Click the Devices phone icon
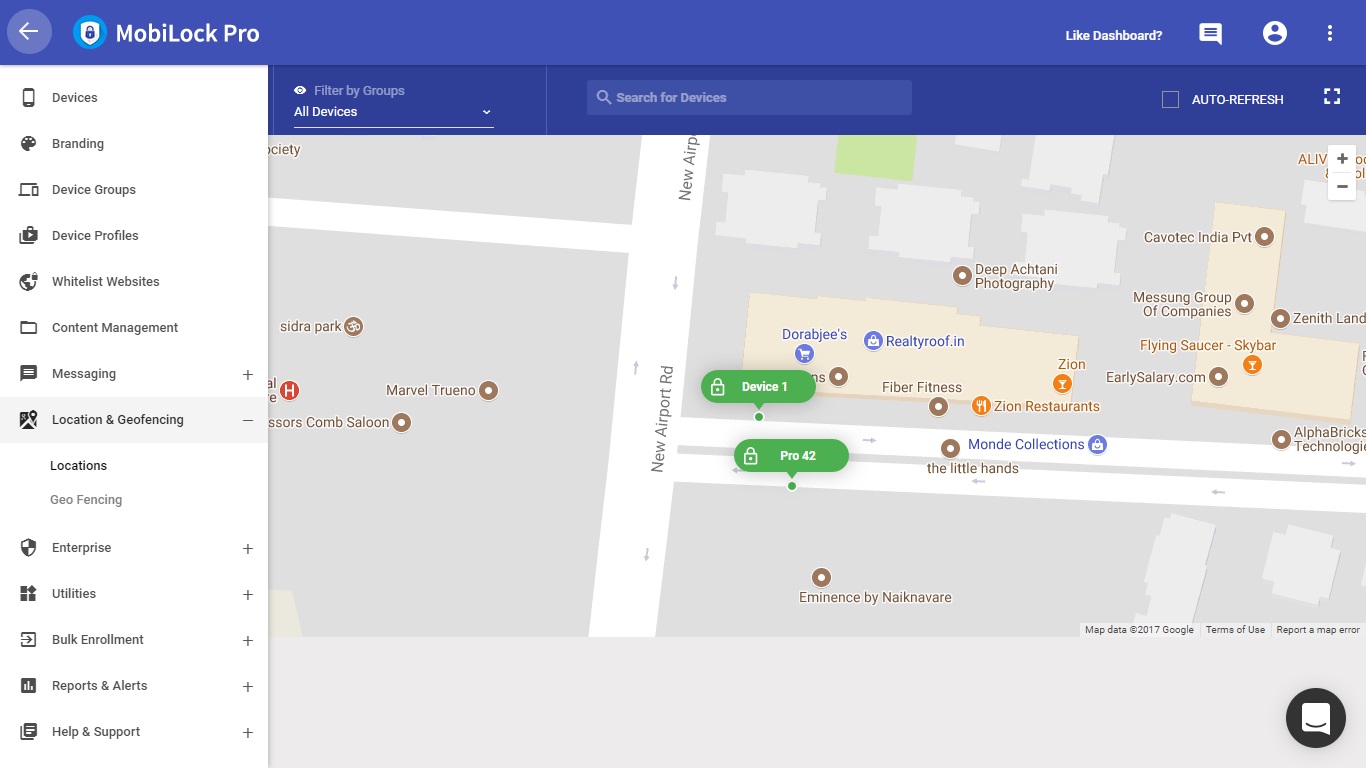The height and width of the screenshot is (768, 1366). [29, 97]
